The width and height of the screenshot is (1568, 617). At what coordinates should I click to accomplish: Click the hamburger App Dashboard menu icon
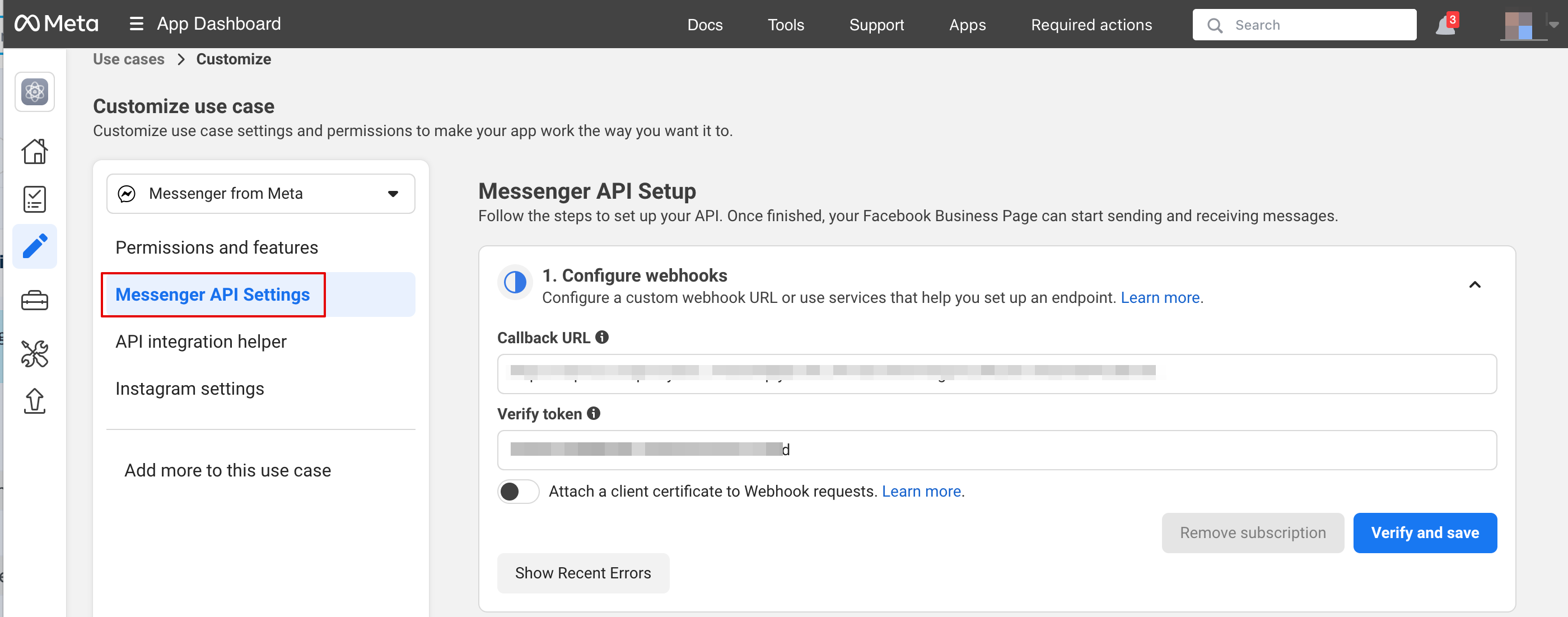(136, 24)
